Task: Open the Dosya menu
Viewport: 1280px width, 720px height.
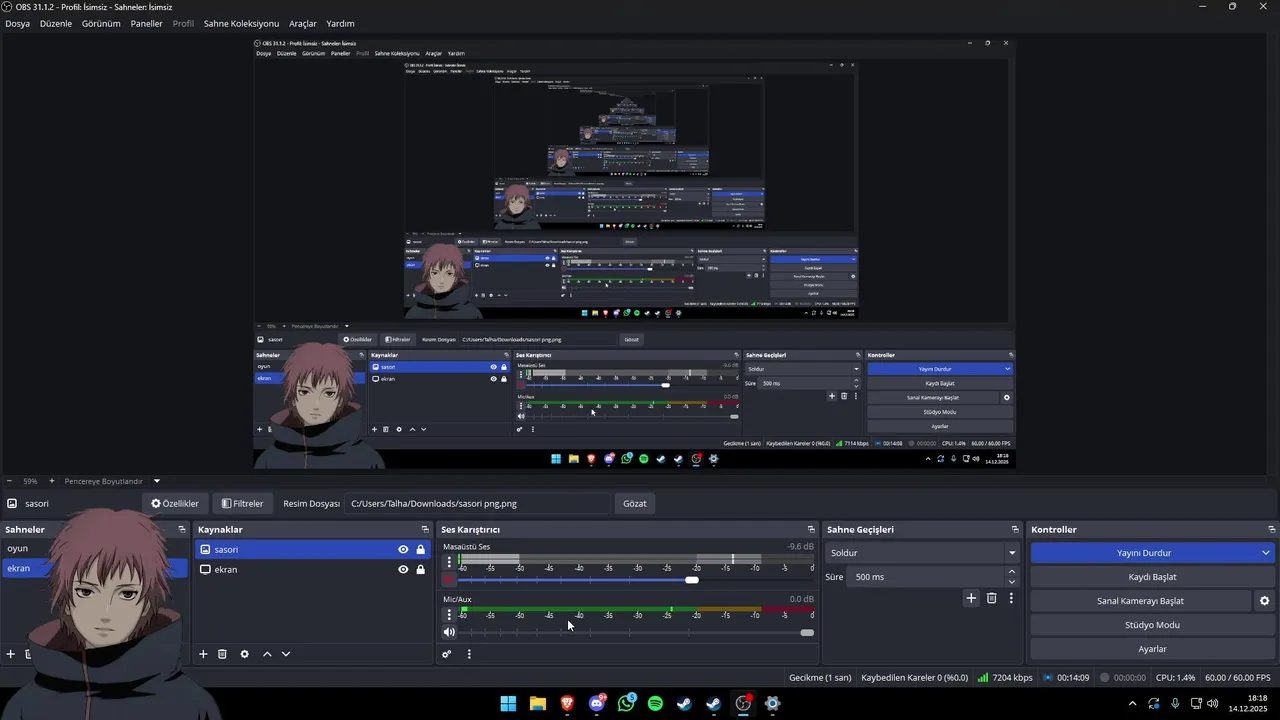Action: coord(17,23)
